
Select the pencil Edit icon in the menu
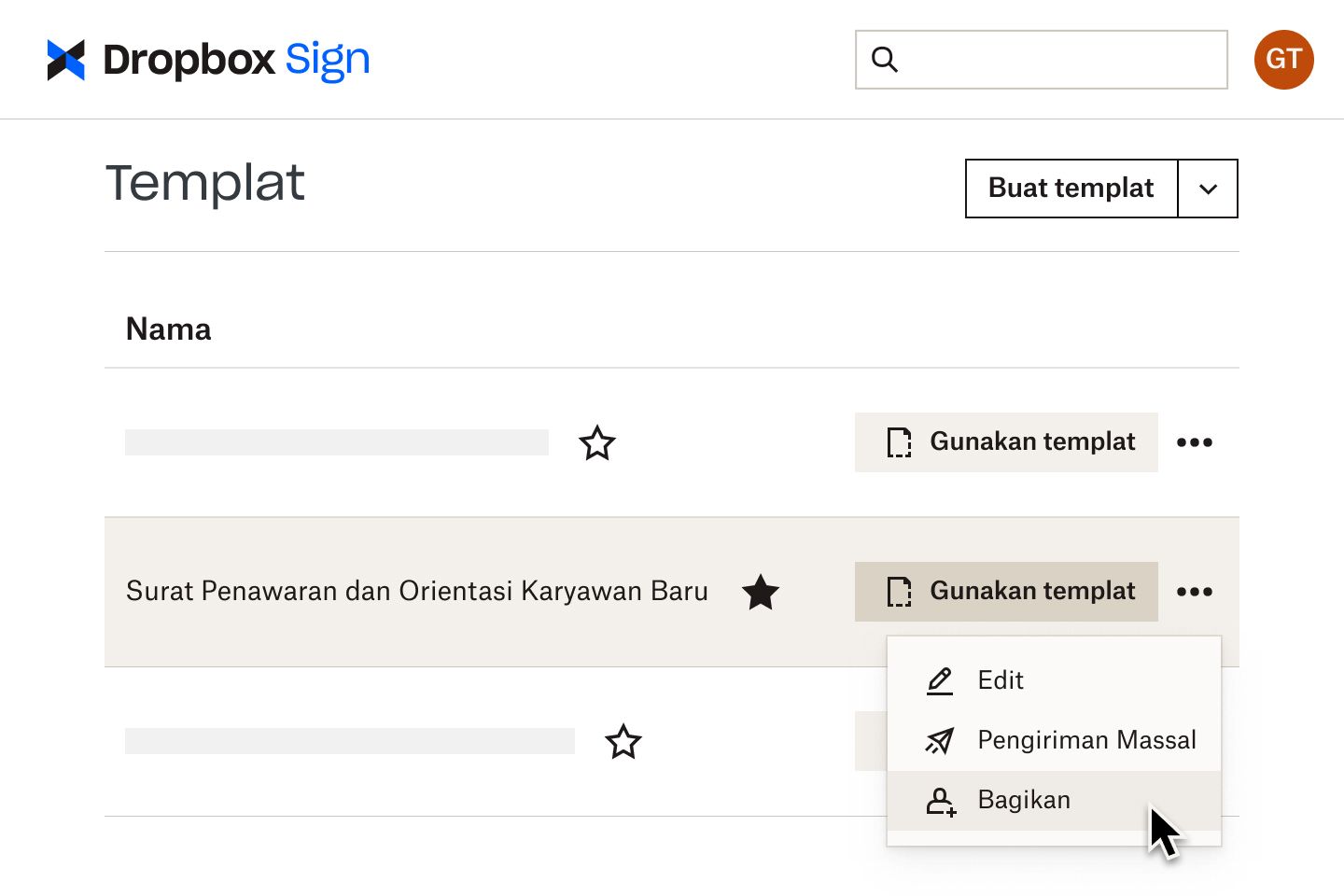tap(939, 680)
